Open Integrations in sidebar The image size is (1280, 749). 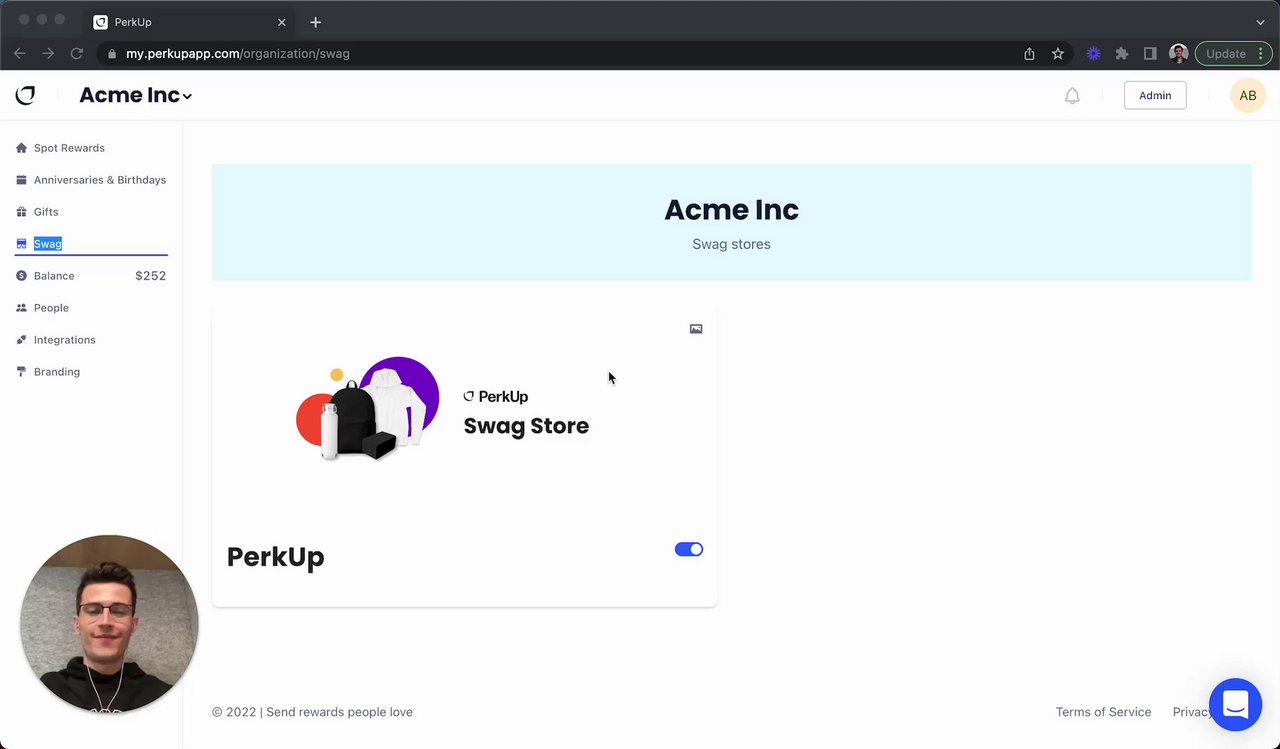(x=65, y=340)
